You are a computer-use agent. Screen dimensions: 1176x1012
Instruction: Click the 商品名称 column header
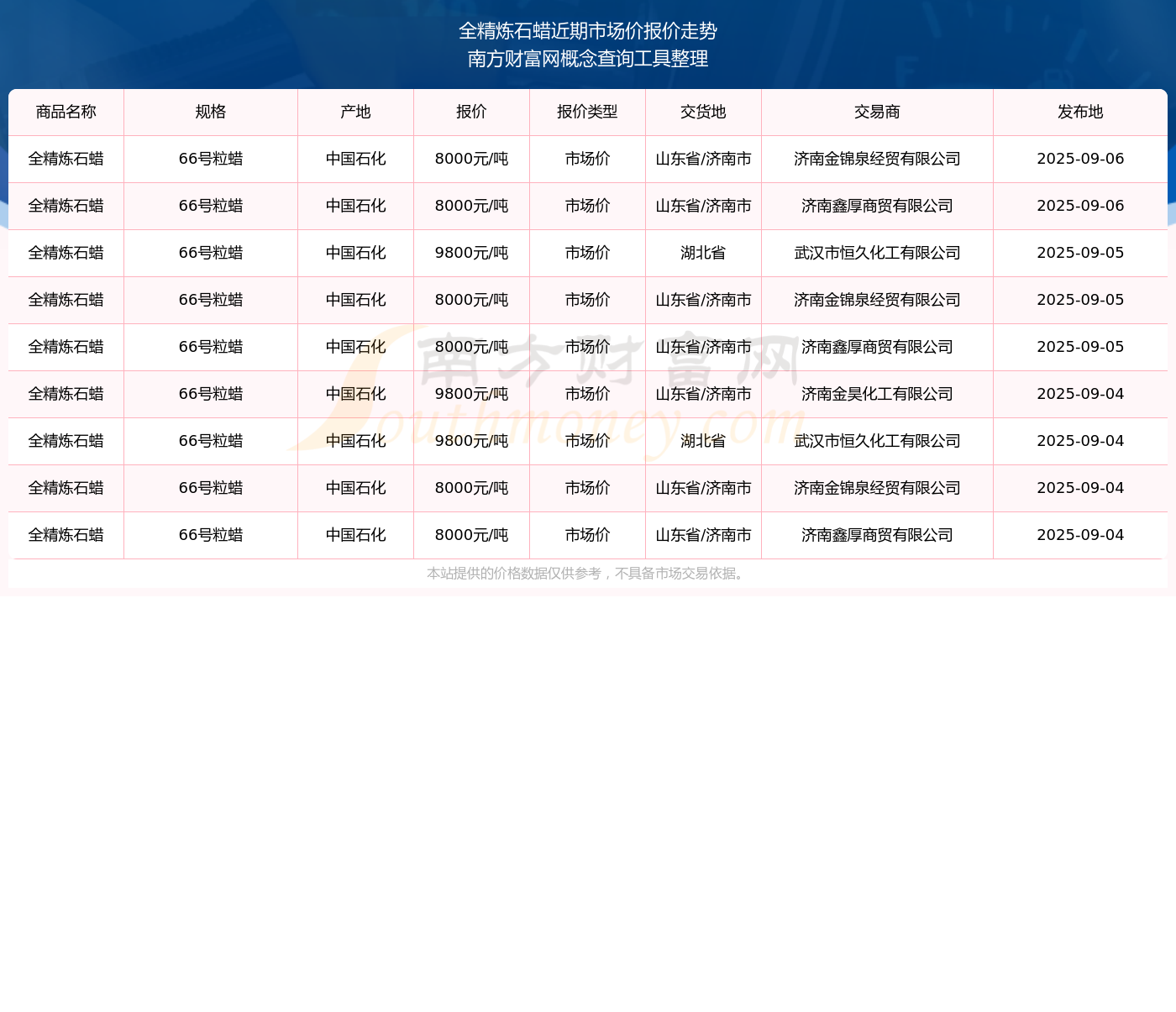[x=66, y=112]
